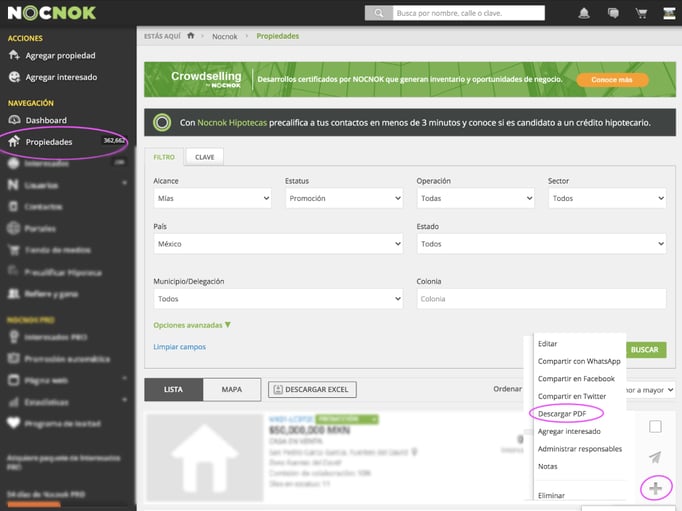Click Limpiar campos link
Screen dimensions: 682x511
pyautogui.click(x=179, y=347)
